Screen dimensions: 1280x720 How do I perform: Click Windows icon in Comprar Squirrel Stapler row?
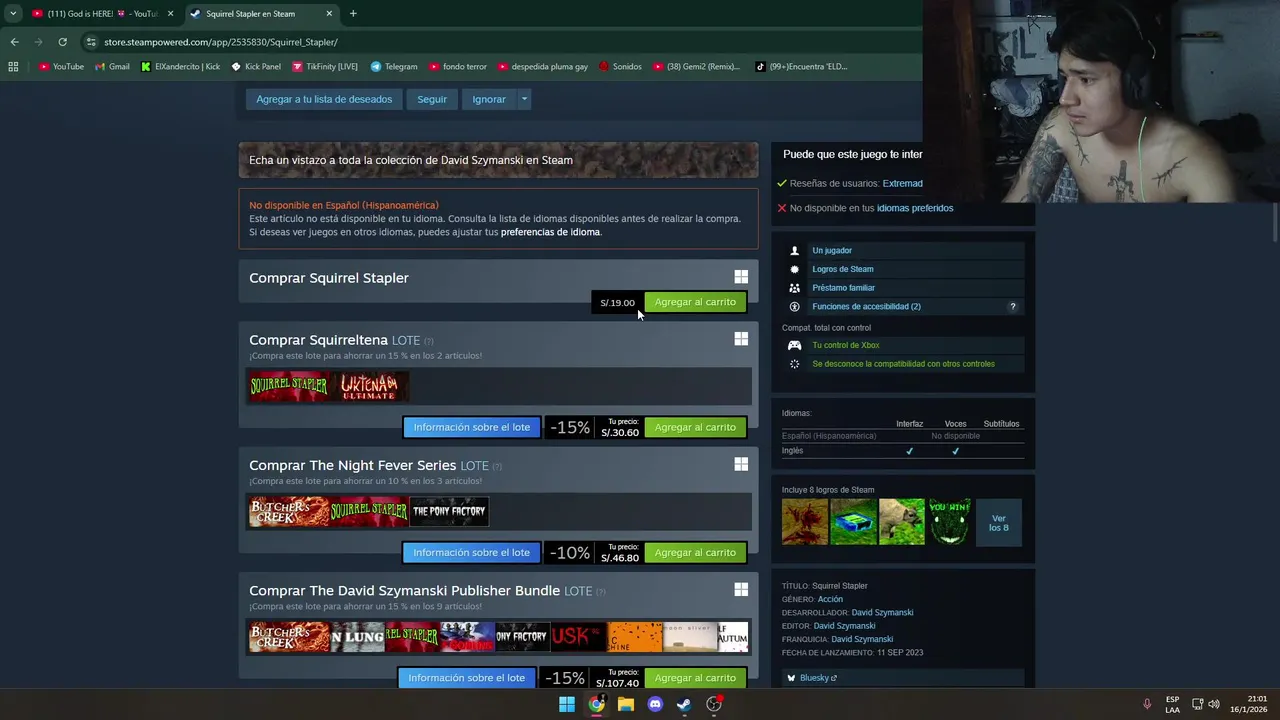point(741,277)
